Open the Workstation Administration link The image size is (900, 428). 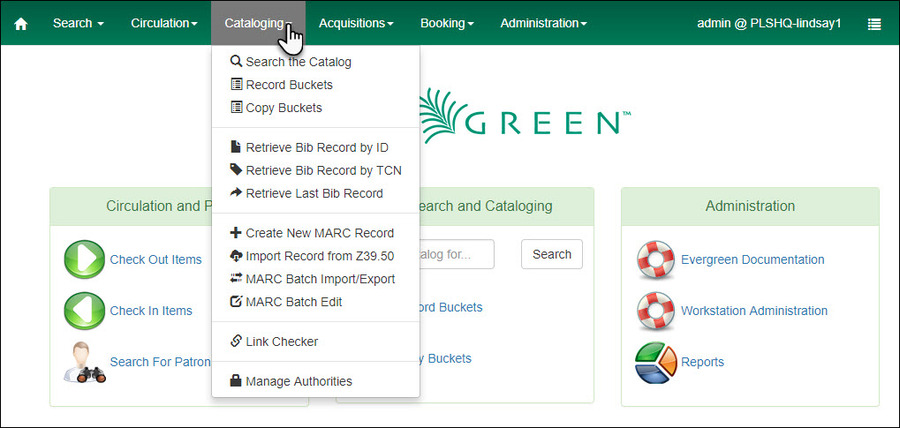[754, 311]
